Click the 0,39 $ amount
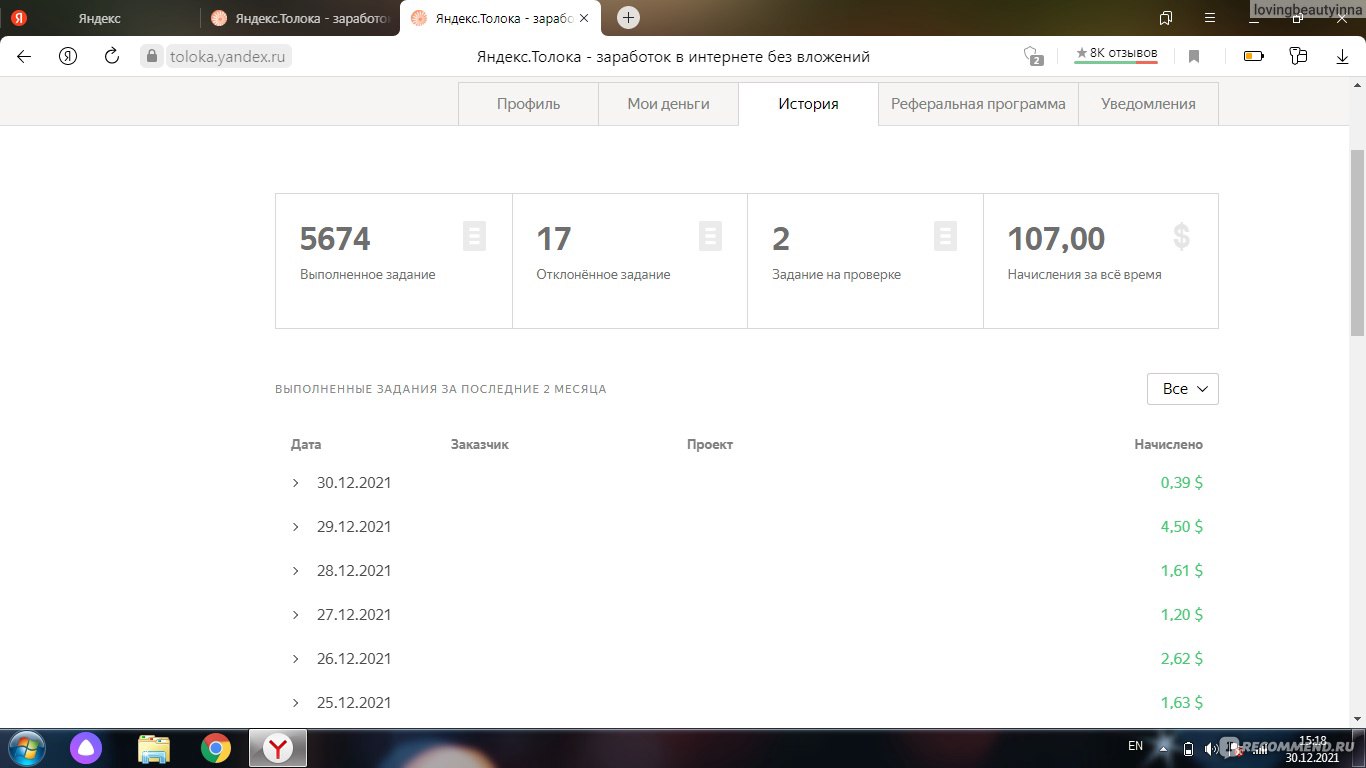This screenshot has width=1366, height=768. (x=1182, y=483)
